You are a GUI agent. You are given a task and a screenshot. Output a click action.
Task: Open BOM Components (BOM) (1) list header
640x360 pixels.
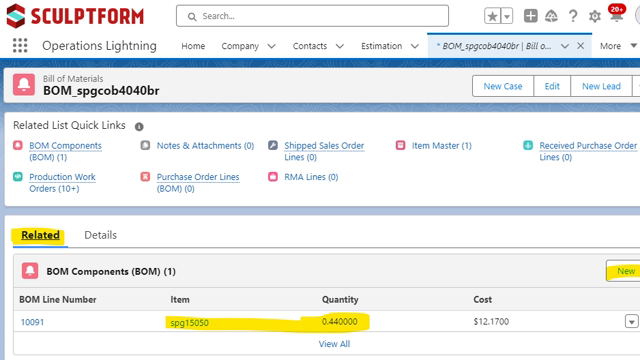click(x=111, y=271)
